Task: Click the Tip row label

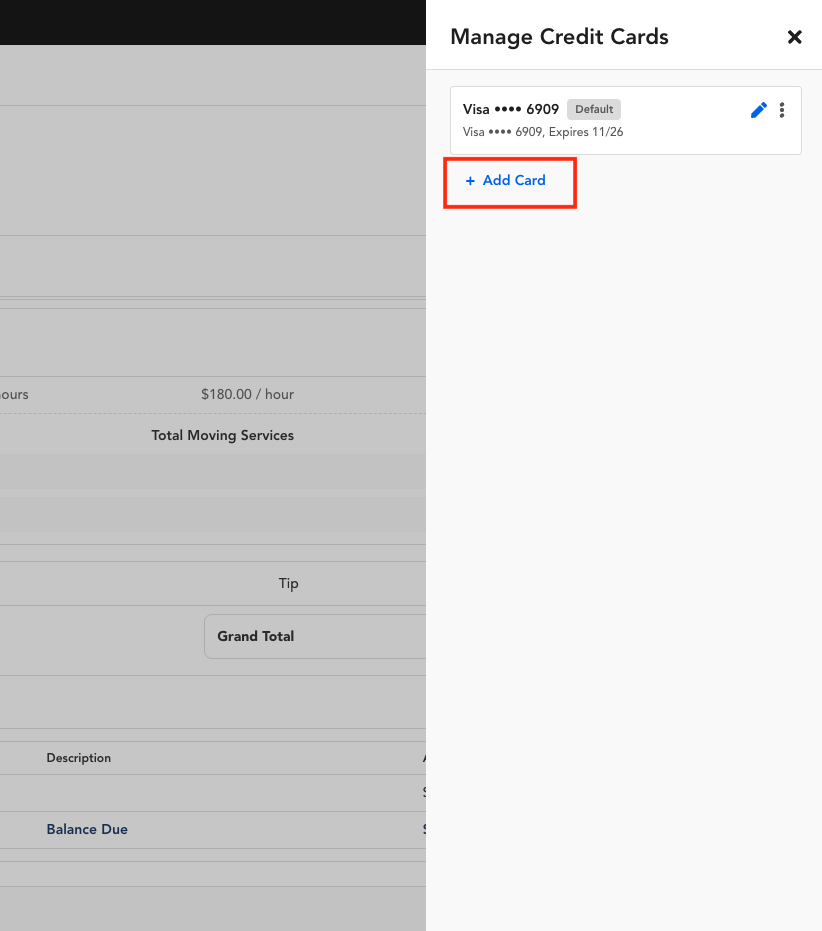Action: tap(289, 583)
